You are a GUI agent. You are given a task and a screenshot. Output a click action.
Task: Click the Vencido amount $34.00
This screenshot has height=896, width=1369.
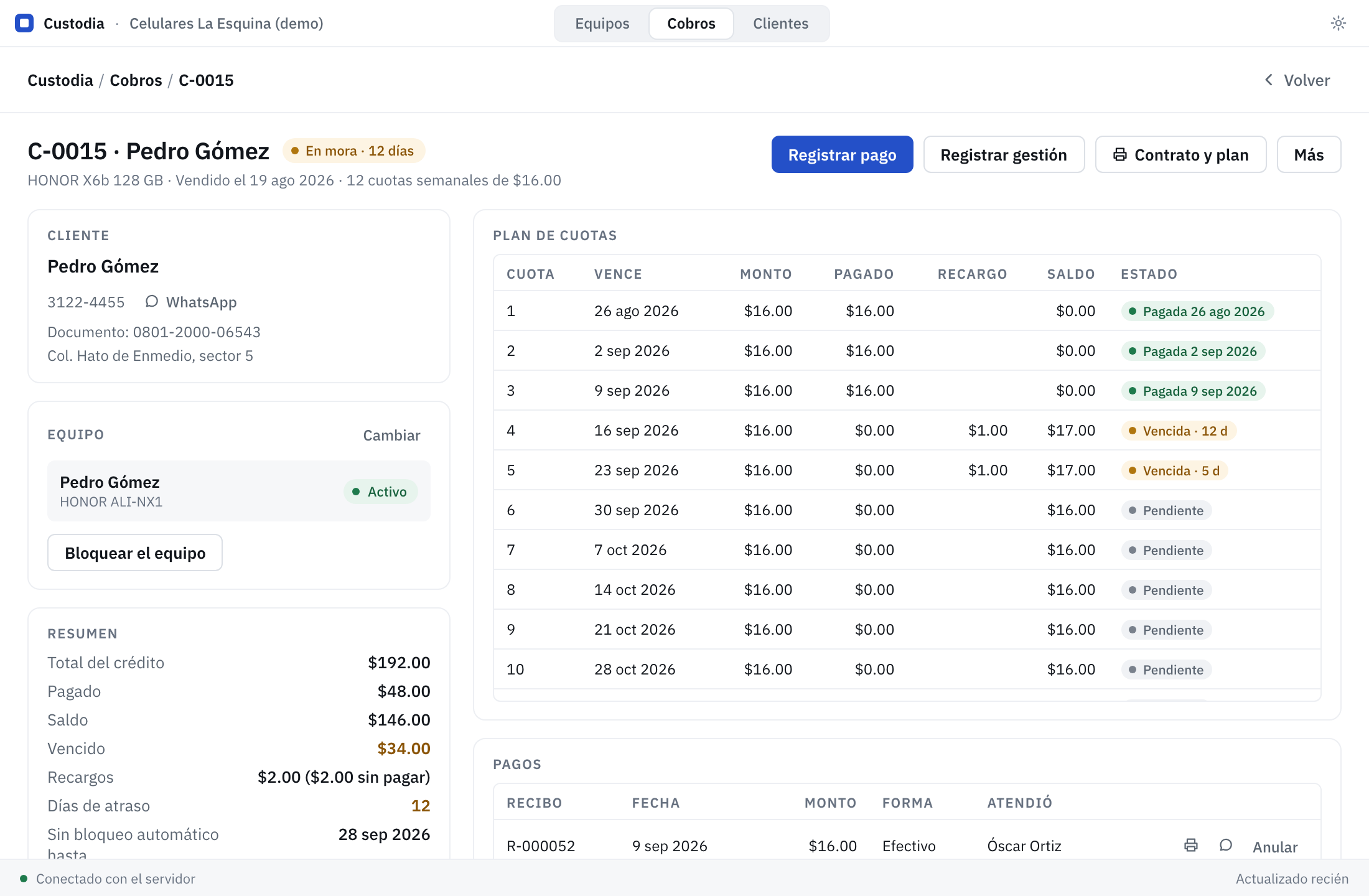[x=403, y=748]
